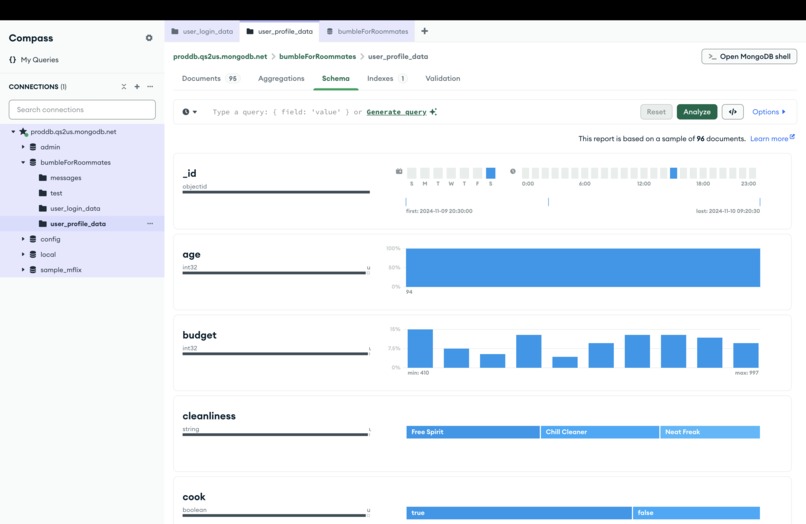Image resolution: width=806 pixels, height=524 pixels.
Task: Click favorite star icon of proddb connection
Action: click(x=23, y=132)
